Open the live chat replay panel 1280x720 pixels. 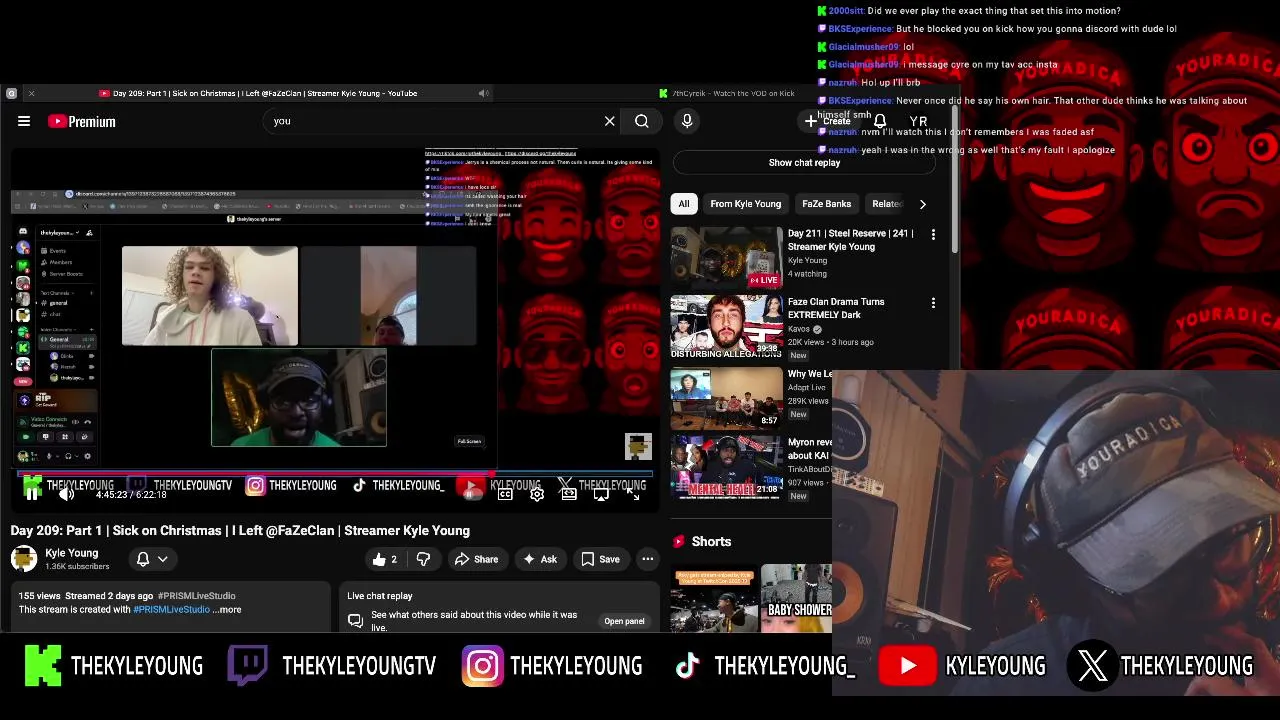[624, 621]
